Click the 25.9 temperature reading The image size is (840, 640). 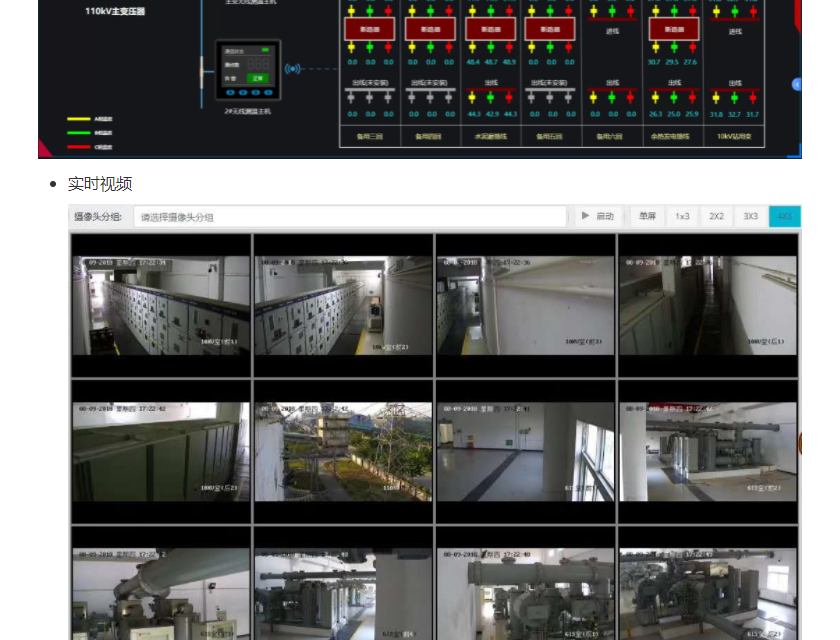[692, 114]
